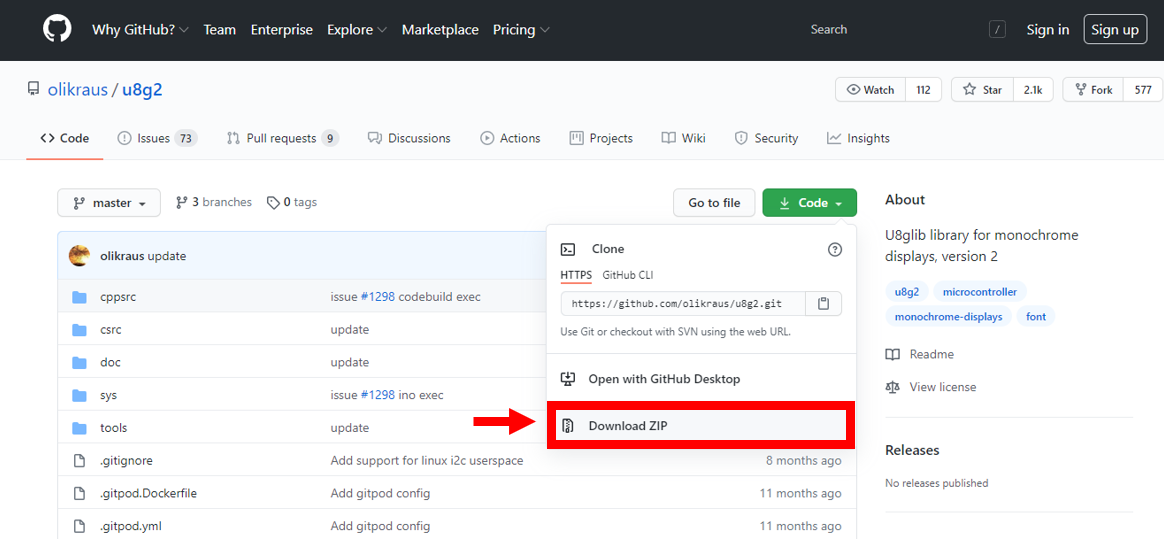This screenshot has width=1164, height=550.
Task: Star the u8g2 repository
Action: 982,90
